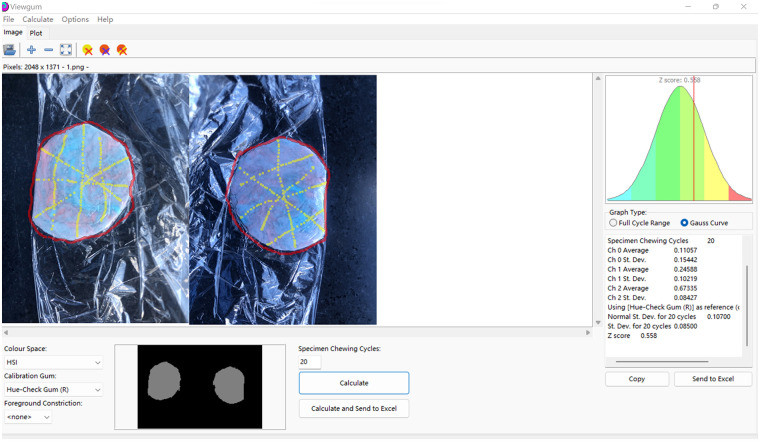The width and height of the screenshot is (760, 441).
Task: Open the Calibration Gum dropdown
Action: coord(53,389)
